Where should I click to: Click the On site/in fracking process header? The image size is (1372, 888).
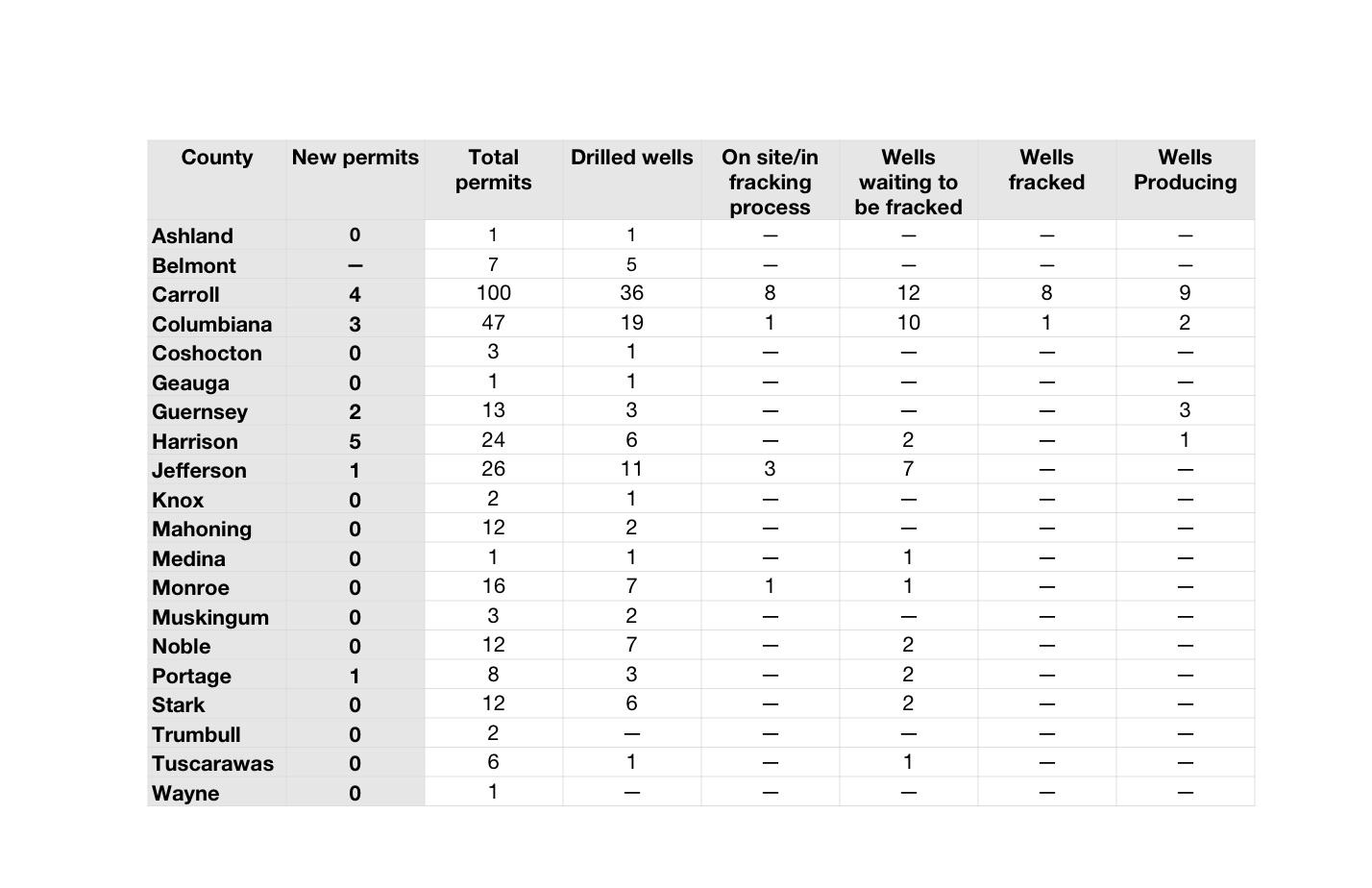(770, 182)
